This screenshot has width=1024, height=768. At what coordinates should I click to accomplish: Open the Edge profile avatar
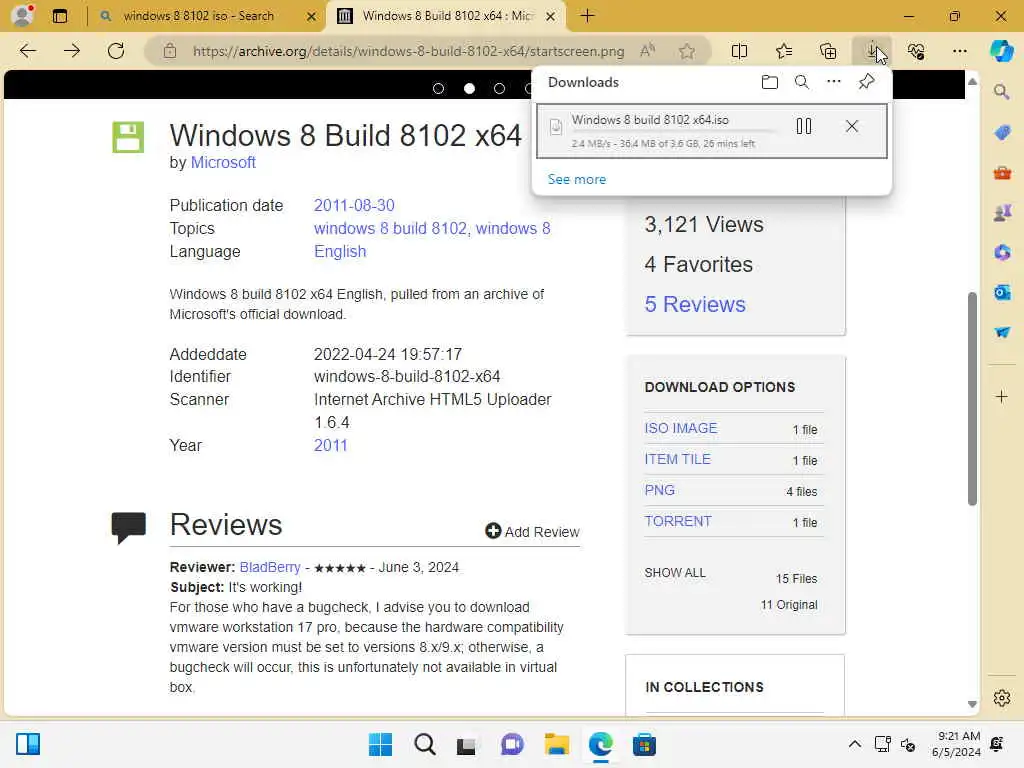click(x=22, y=15)
